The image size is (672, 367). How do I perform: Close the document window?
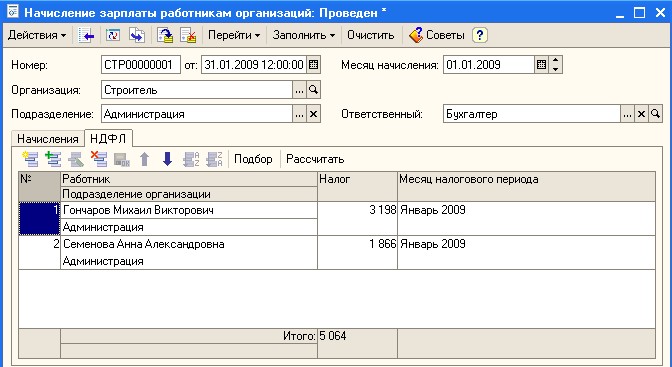(x=660, y=13)
